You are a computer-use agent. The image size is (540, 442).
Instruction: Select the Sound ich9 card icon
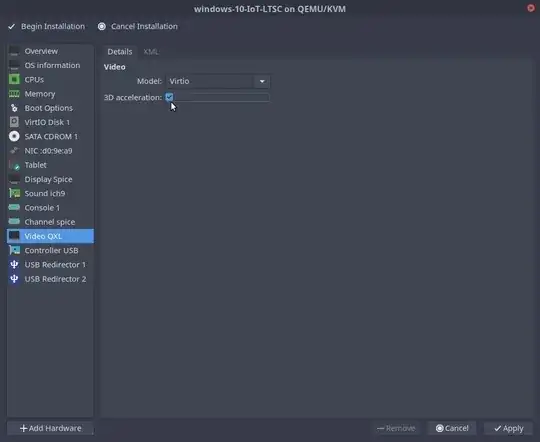click(14, 193)
